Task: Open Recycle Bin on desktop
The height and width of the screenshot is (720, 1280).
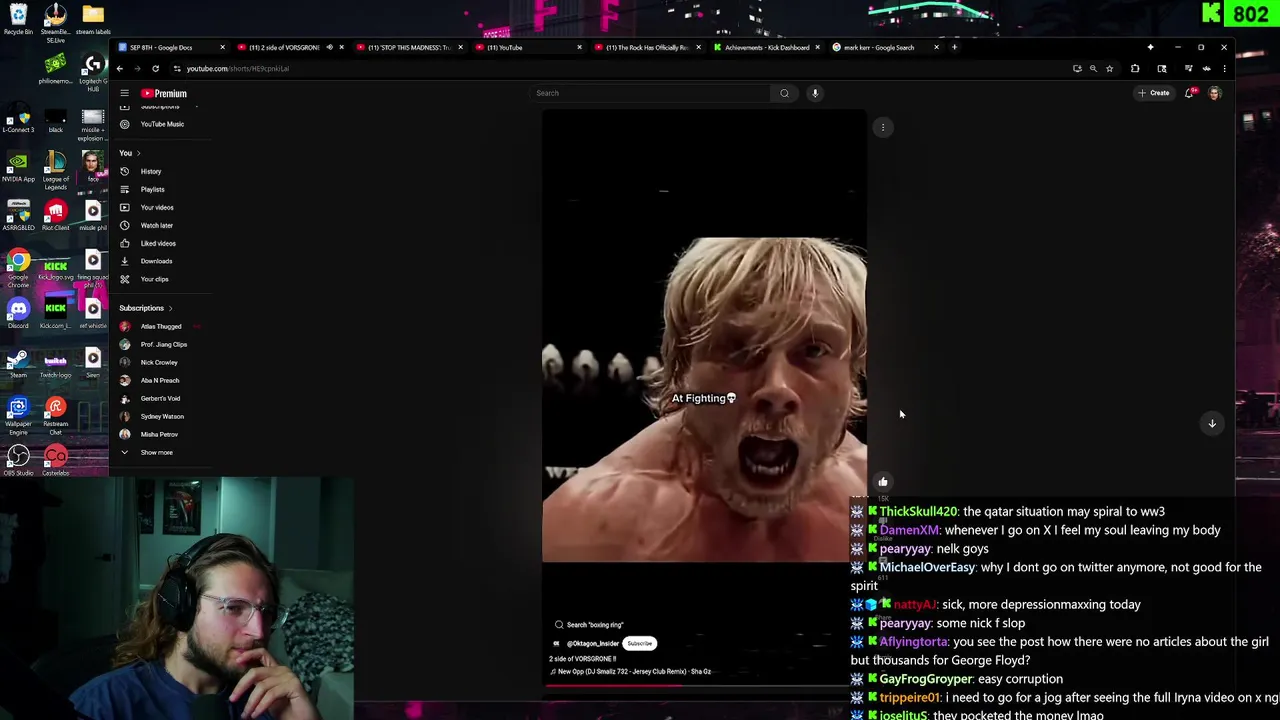Action: 18,19
